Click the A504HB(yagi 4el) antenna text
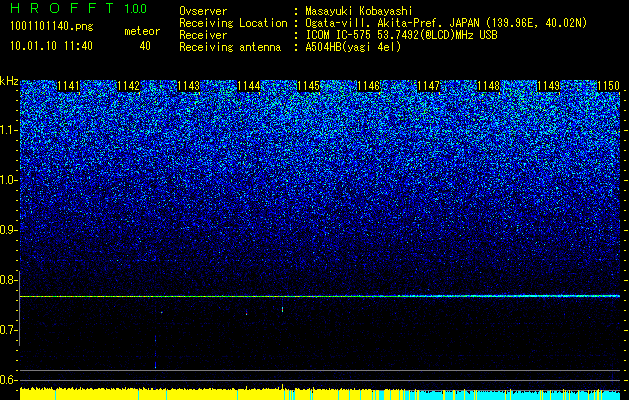 pyautogui.click(x=353, y=48)
